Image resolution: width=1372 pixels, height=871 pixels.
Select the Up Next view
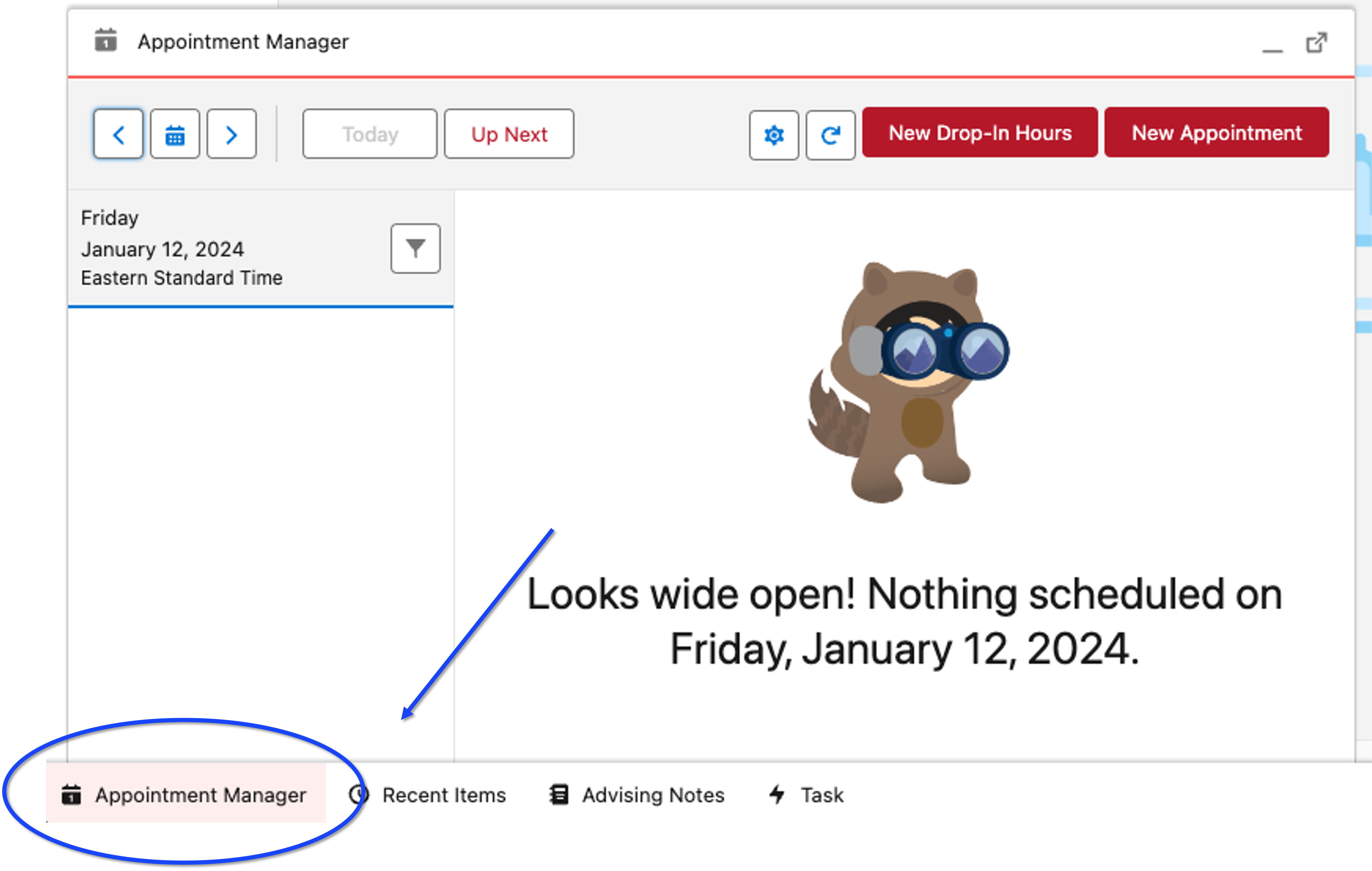[x=508, y=134]
